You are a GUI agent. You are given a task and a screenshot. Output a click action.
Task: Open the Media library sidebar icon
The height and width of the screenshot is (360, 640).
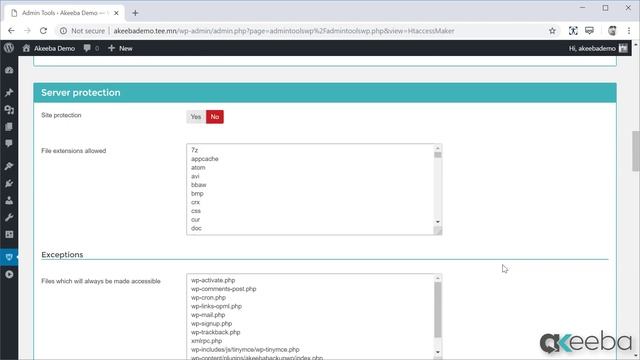click(9, 110)
